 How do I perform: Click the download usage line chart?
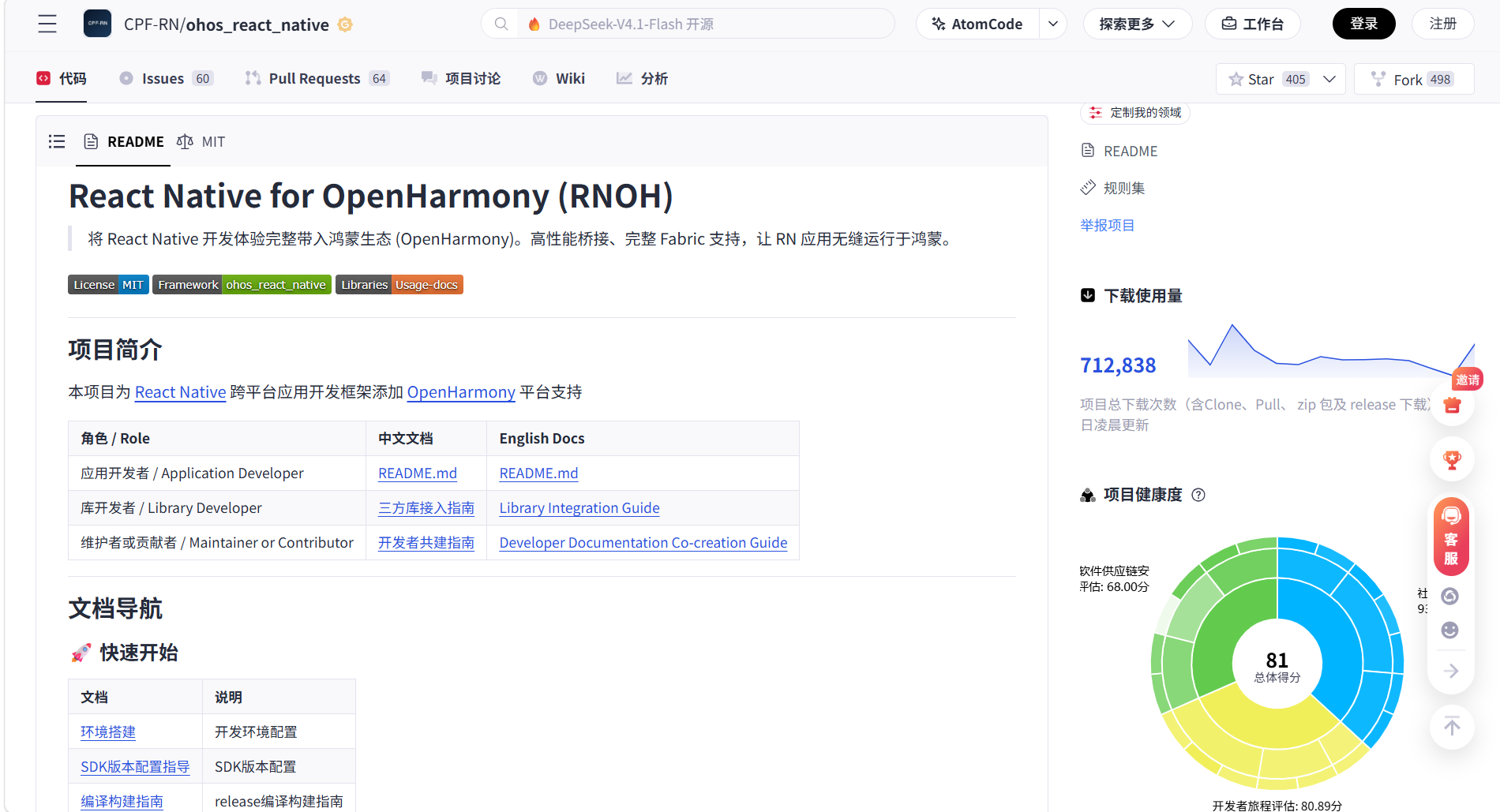1331,350
